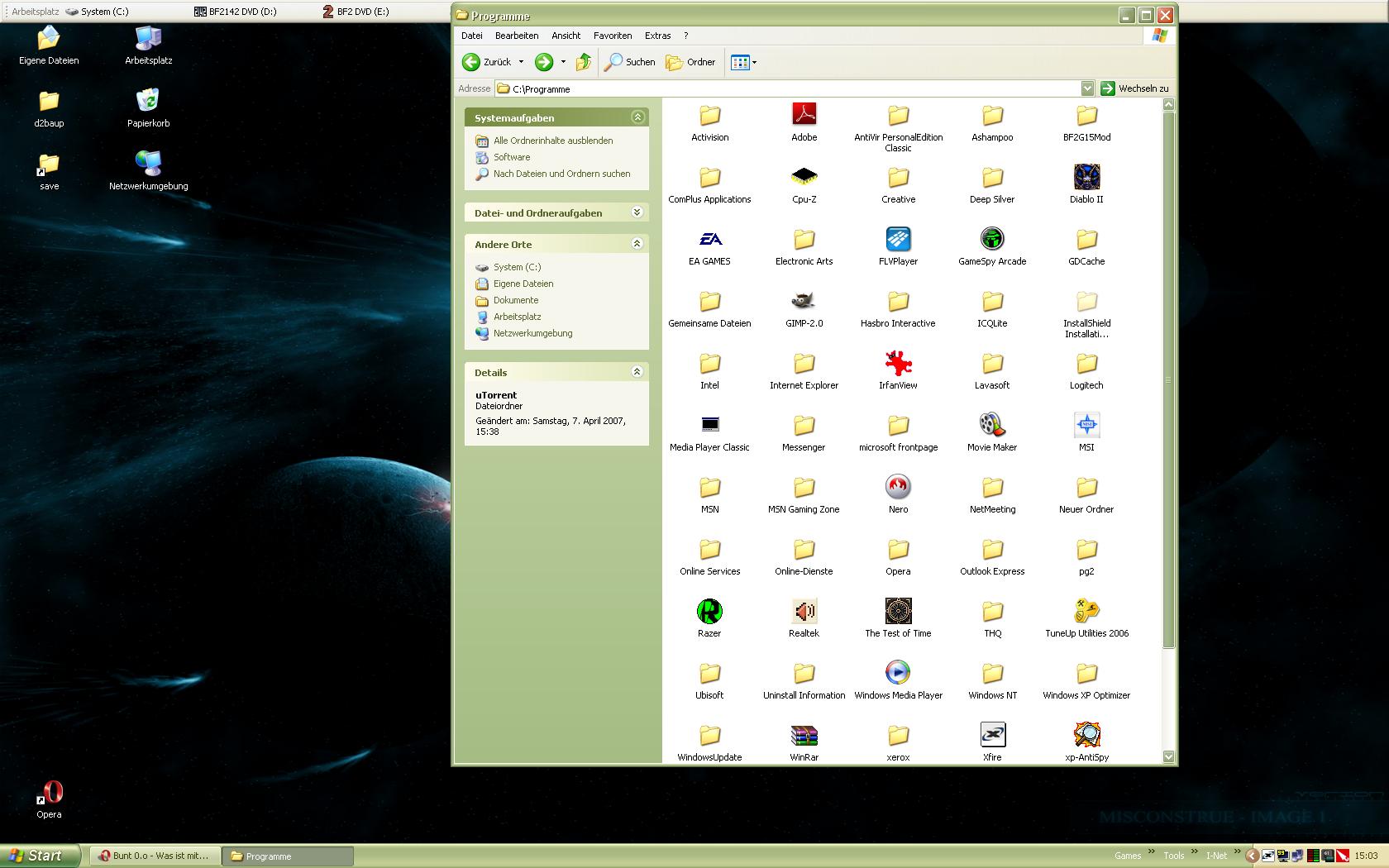Collapse the Andere Orte panel
Image resolution: width=1389 pixels, height=868 pixels.
pyautogui.click(x=637, y=244)
